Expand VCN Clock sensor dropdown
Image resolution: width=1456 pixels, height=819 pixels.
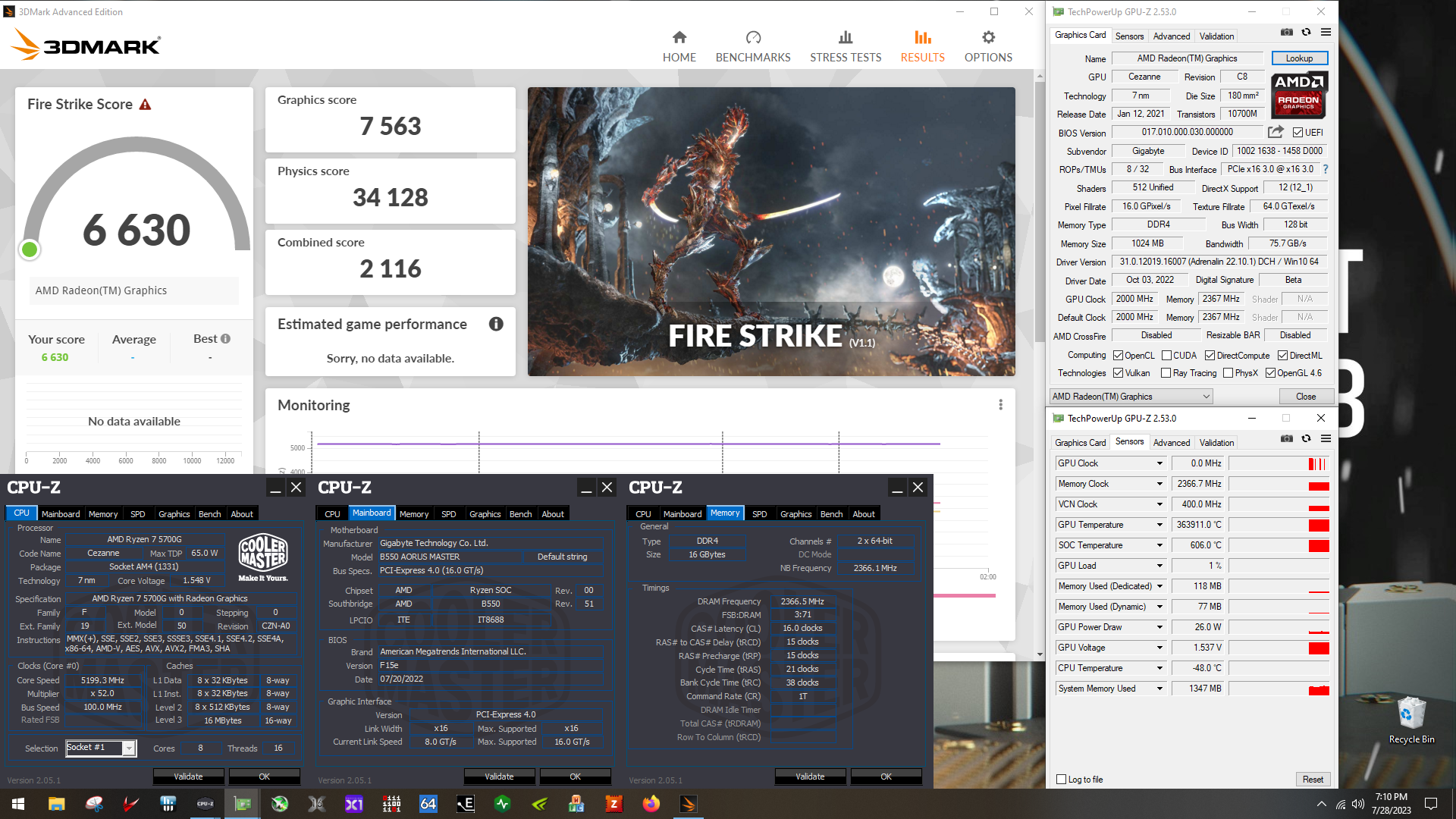[1159, 504]
